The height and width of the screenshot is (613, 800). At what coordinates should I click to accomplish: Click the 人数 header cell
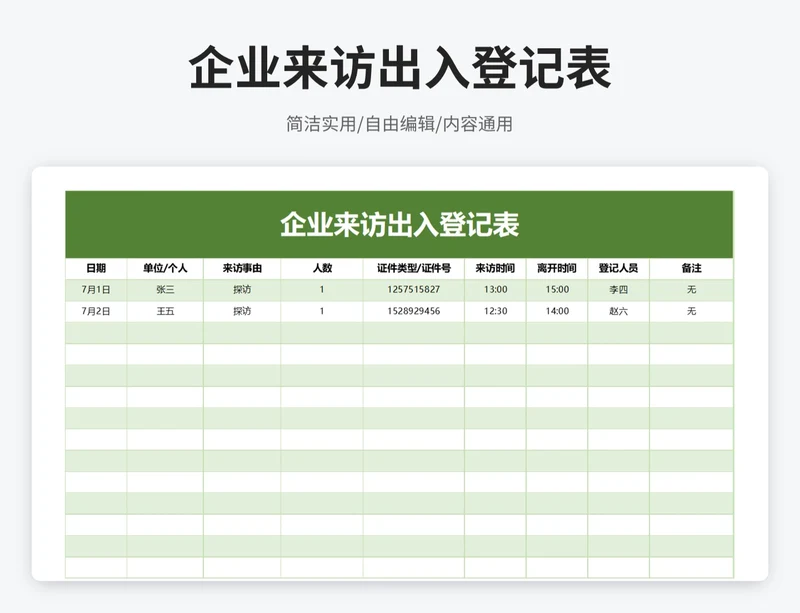pos(322,268)
